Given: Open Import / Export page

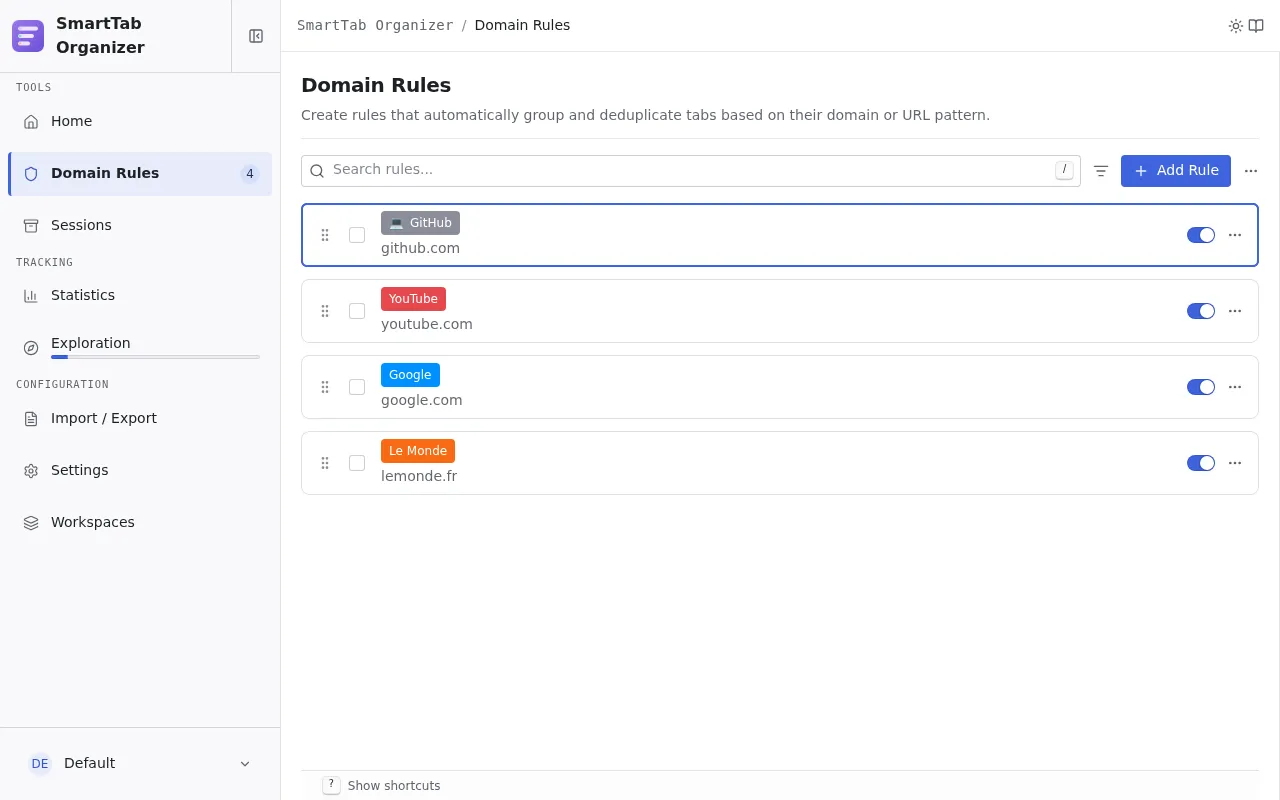Looking at the screenshot, I should click(140, 419).
